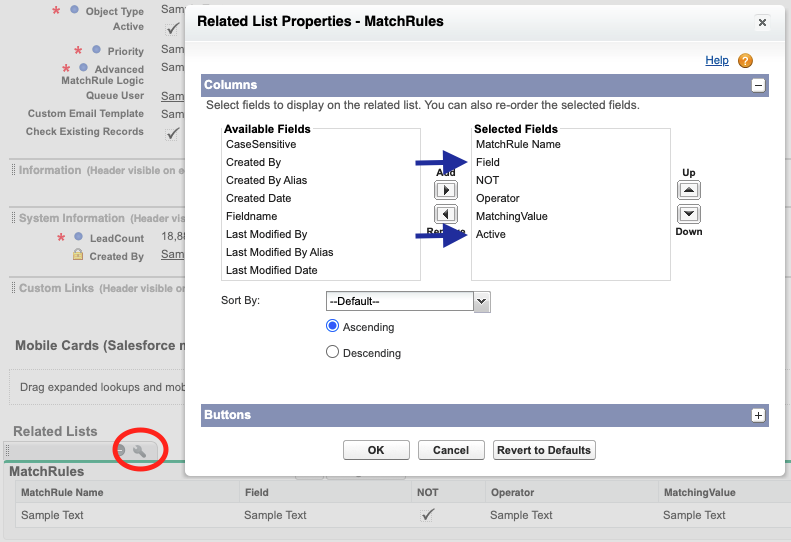Click the orange help question-mark icon

pyautogui.click(x=745, y=61)
